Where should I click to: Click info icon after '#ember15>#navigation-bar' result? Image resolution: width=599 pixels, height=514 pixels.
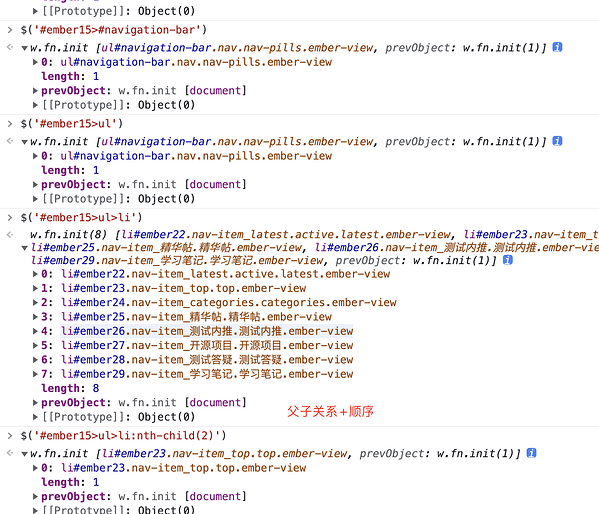pos(557,47)
